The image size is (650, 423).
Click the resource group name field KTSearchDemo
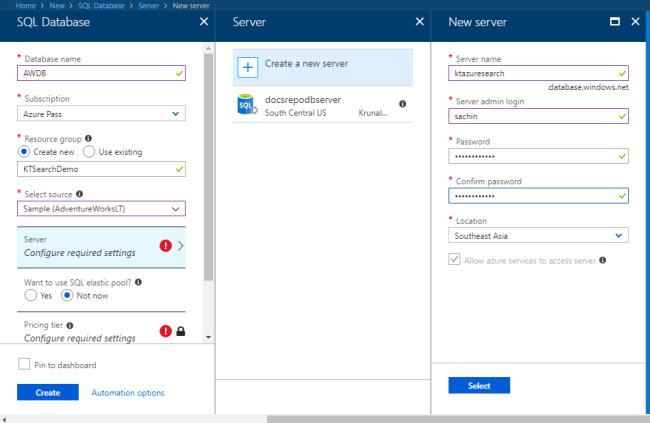pos(101,169)
